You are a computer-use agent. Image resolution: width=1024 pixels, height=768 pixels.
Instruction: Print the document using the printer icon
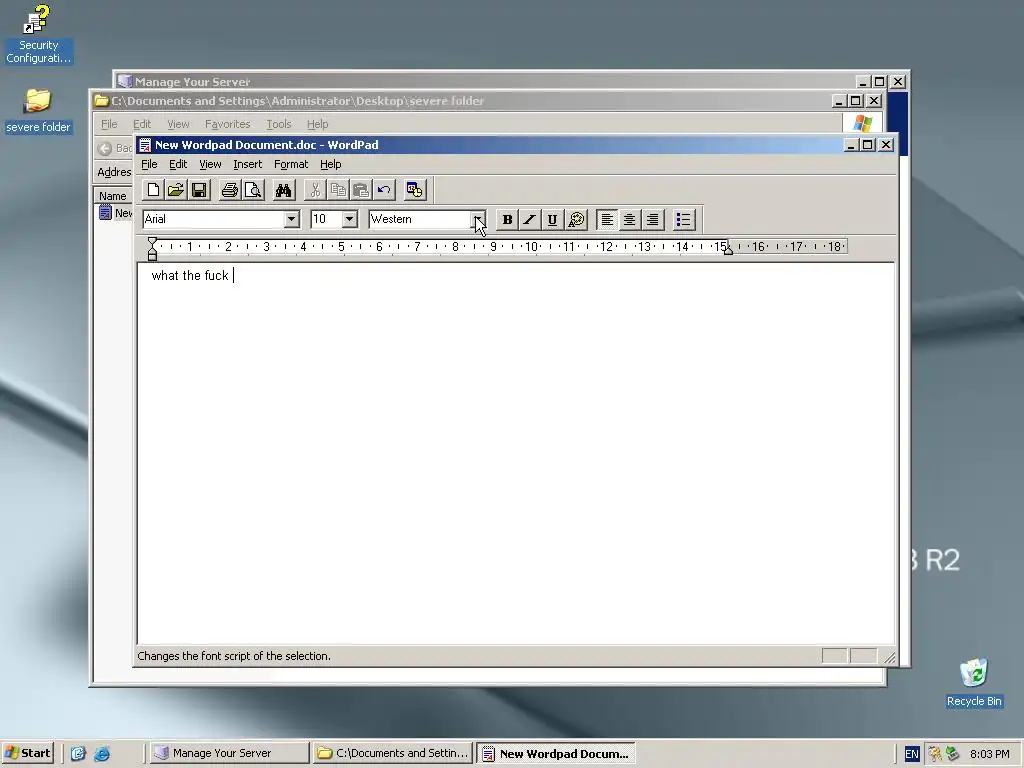click(229, 190)
